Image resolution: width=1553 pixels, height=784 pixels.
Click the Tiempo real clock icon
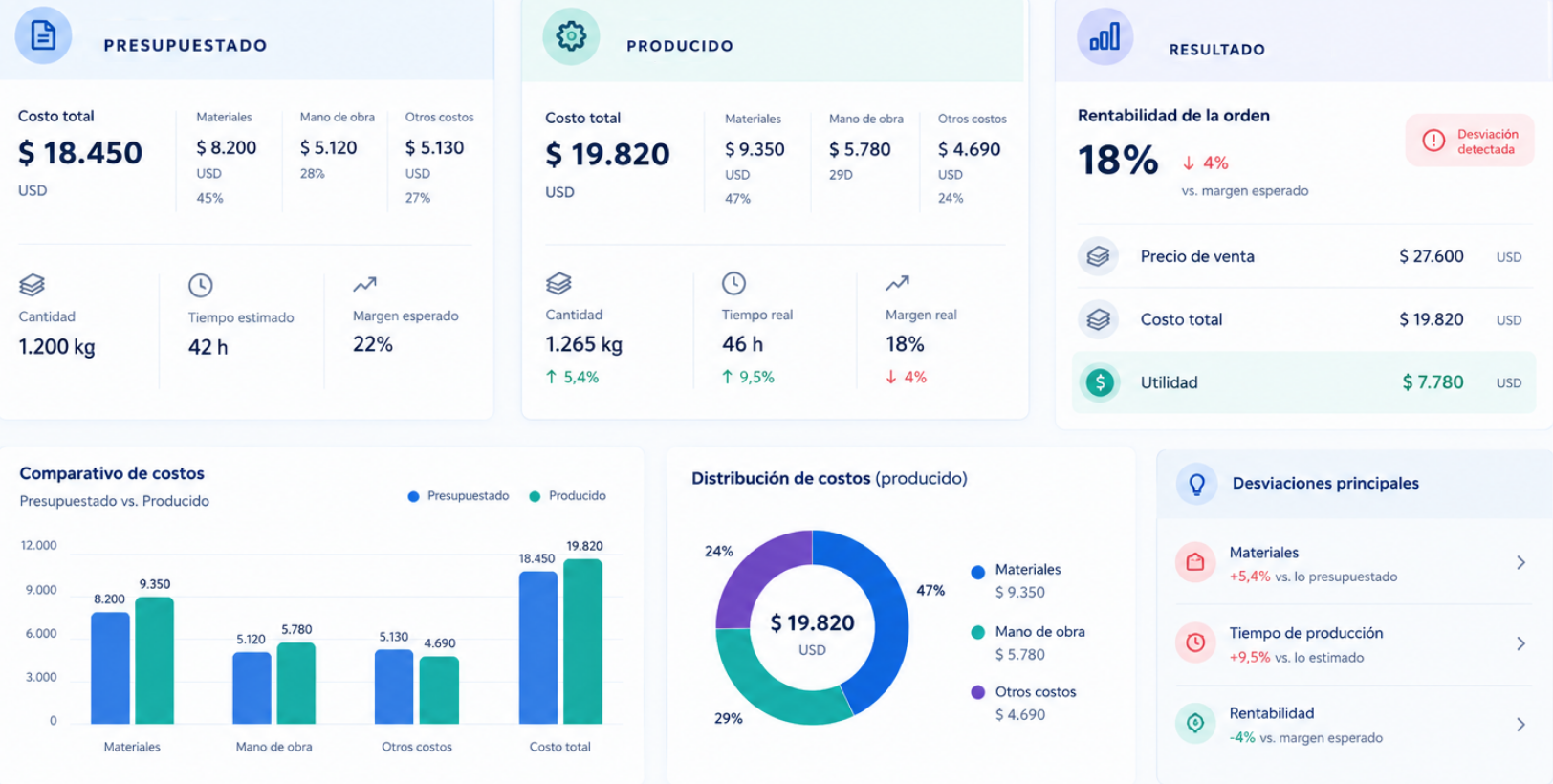(x=733, y=283)
